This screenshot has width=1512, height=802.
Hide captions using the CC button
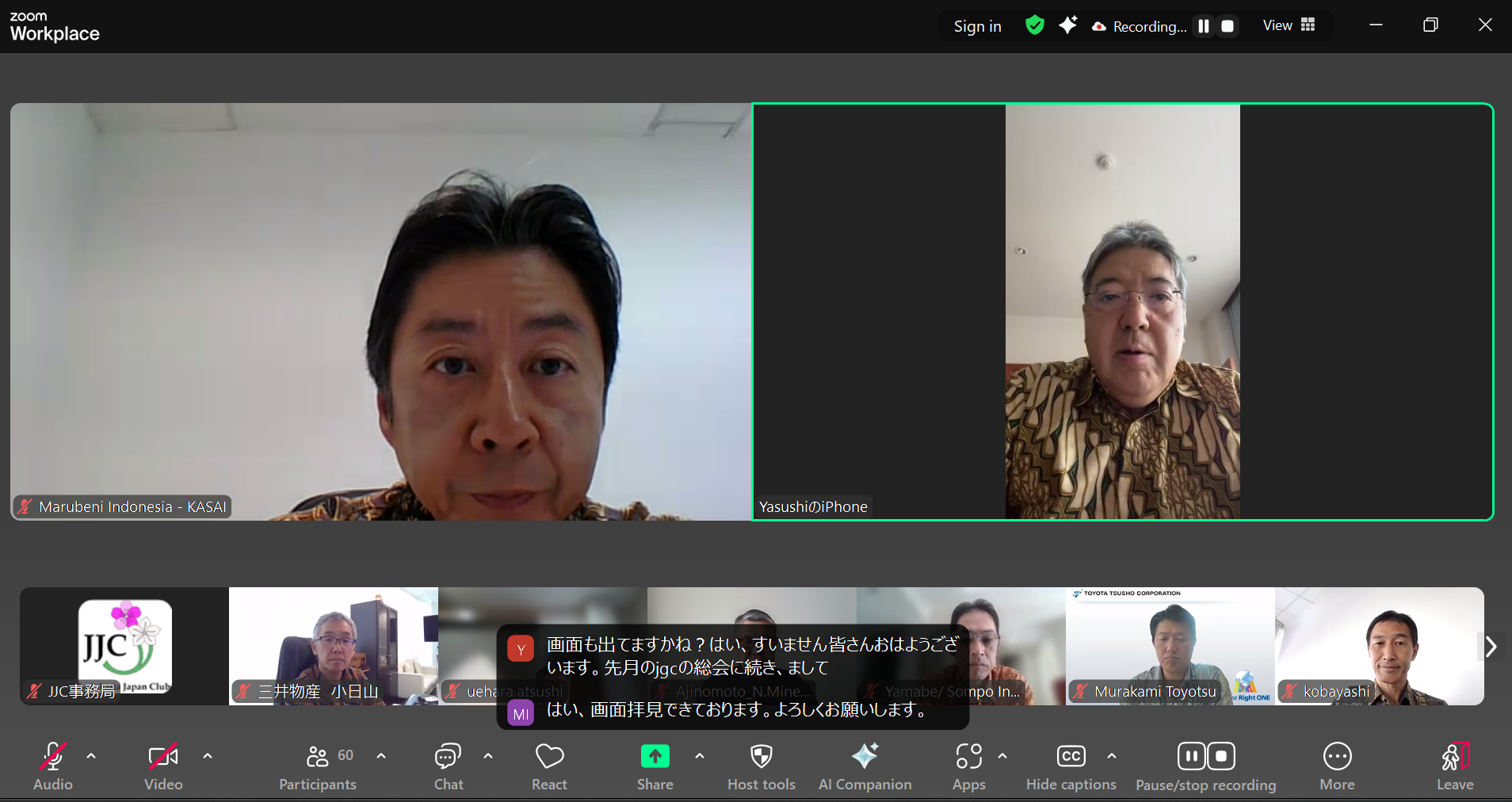[1071, 766]
